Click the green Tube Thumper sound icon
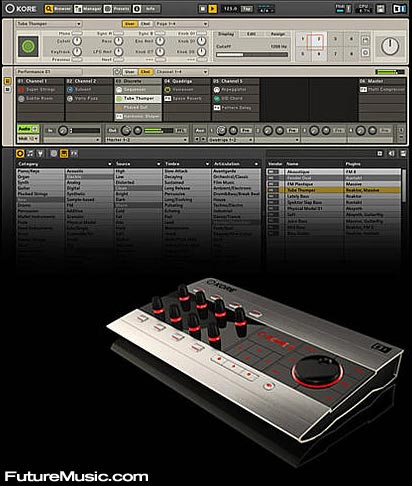 click(28, 46)
